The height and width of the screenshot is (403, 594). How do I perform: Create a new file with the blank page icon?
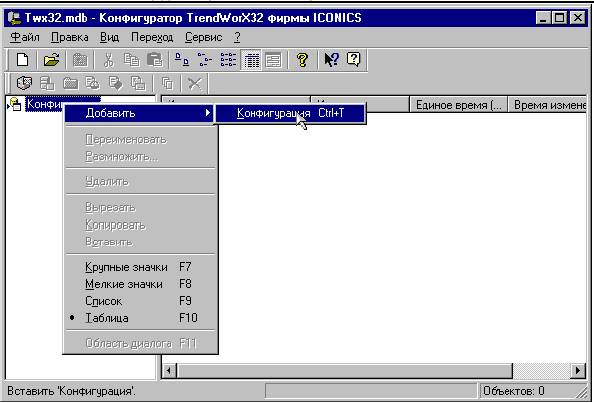point(22,60)
